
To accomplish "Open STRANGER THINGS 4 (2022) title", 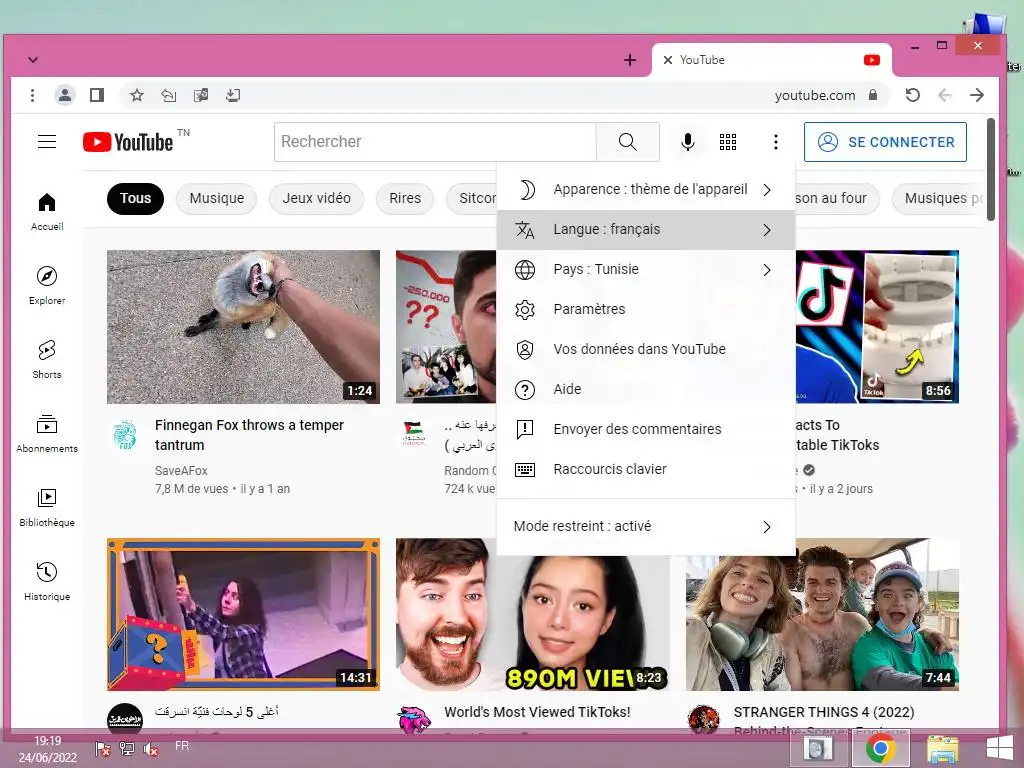I will coord(824,712).
